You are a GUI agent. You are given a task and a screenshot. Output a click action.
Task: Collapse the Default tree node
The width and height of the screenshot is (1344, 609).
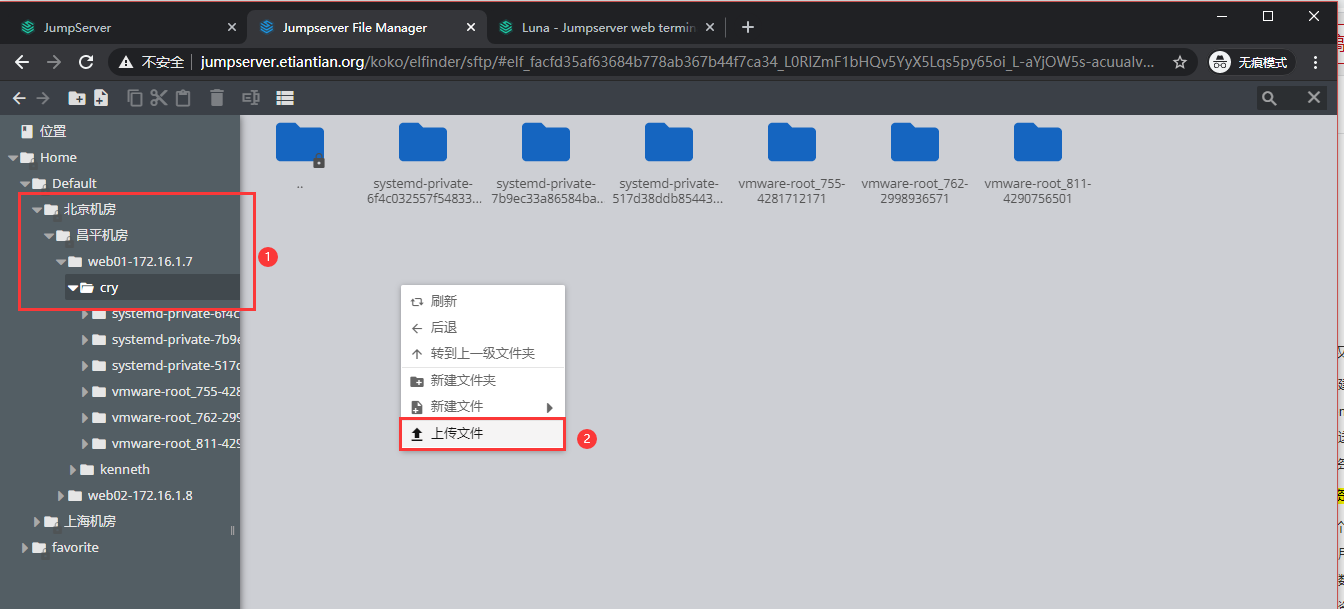pos(25,183)
